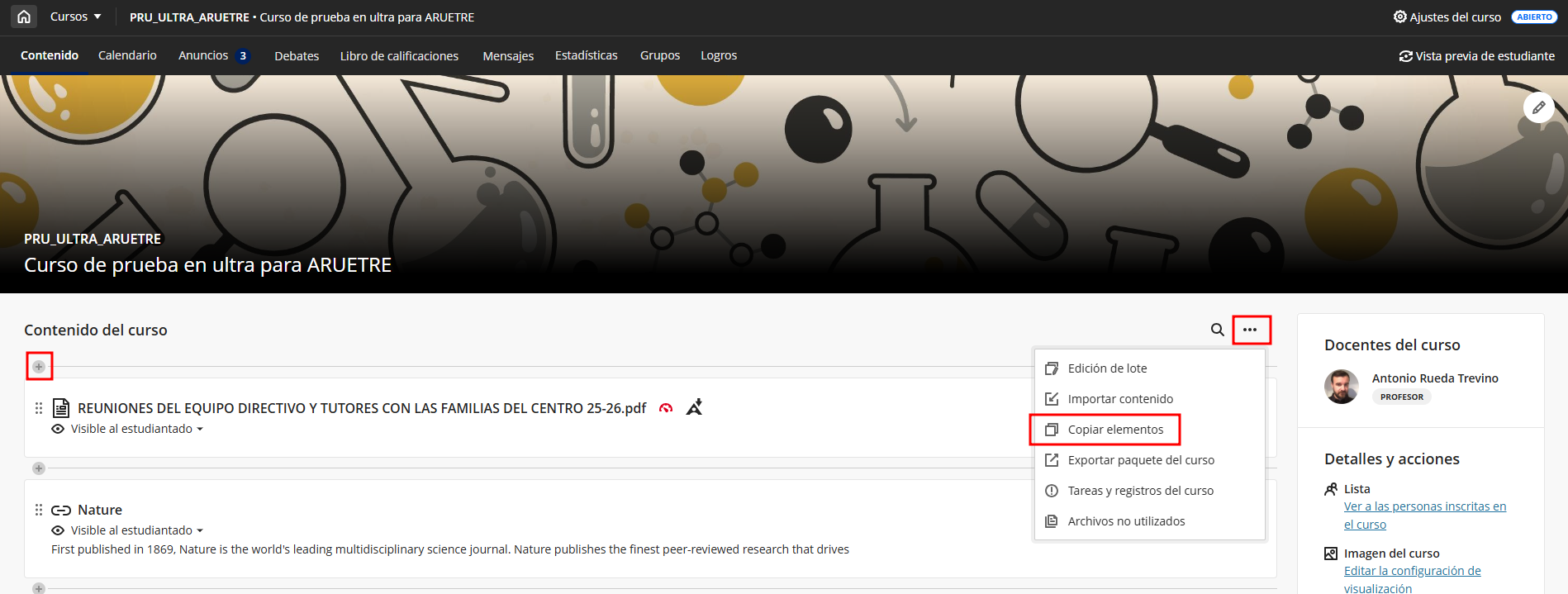Click the Ally accessibility gauge icon on PDF

(666, 408)
